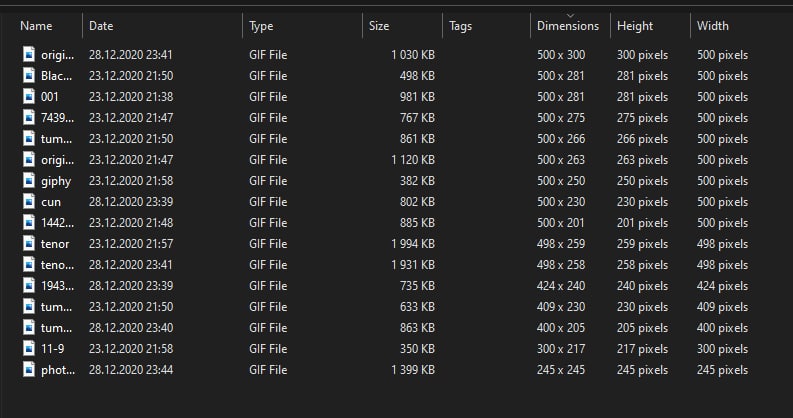The image size is (793, 418).
Task: Sort files by the Name column
Action: (x=36, y=25)
